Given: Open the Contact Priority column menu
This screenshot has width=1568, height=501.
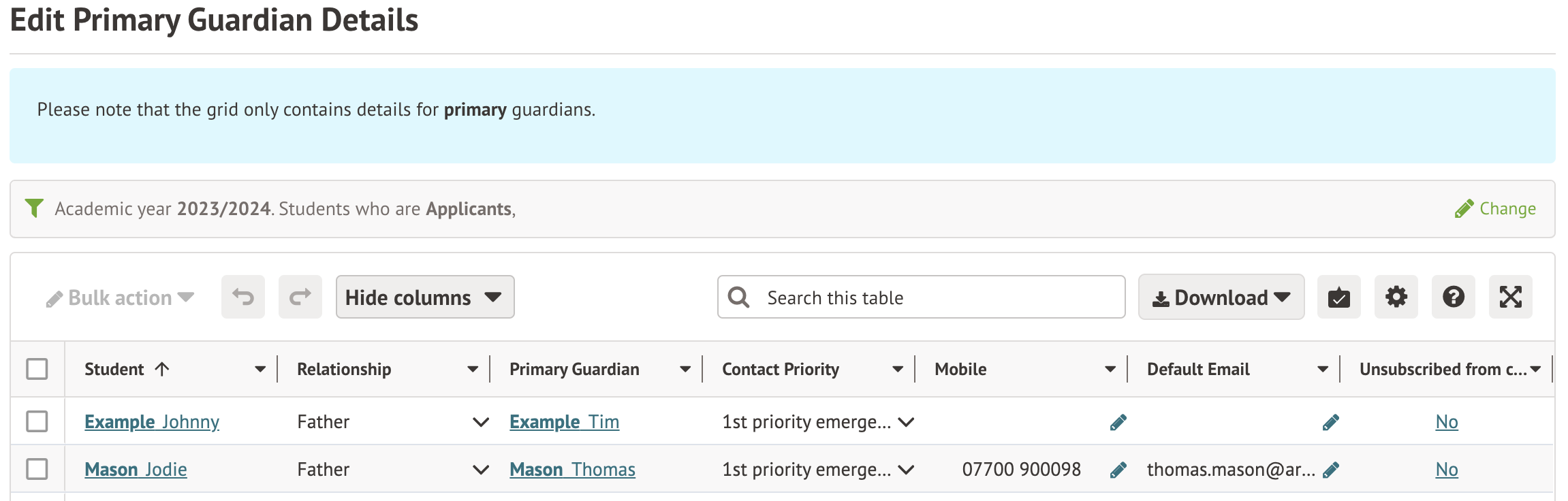Looking at the screenshot, I should (897, 369).
